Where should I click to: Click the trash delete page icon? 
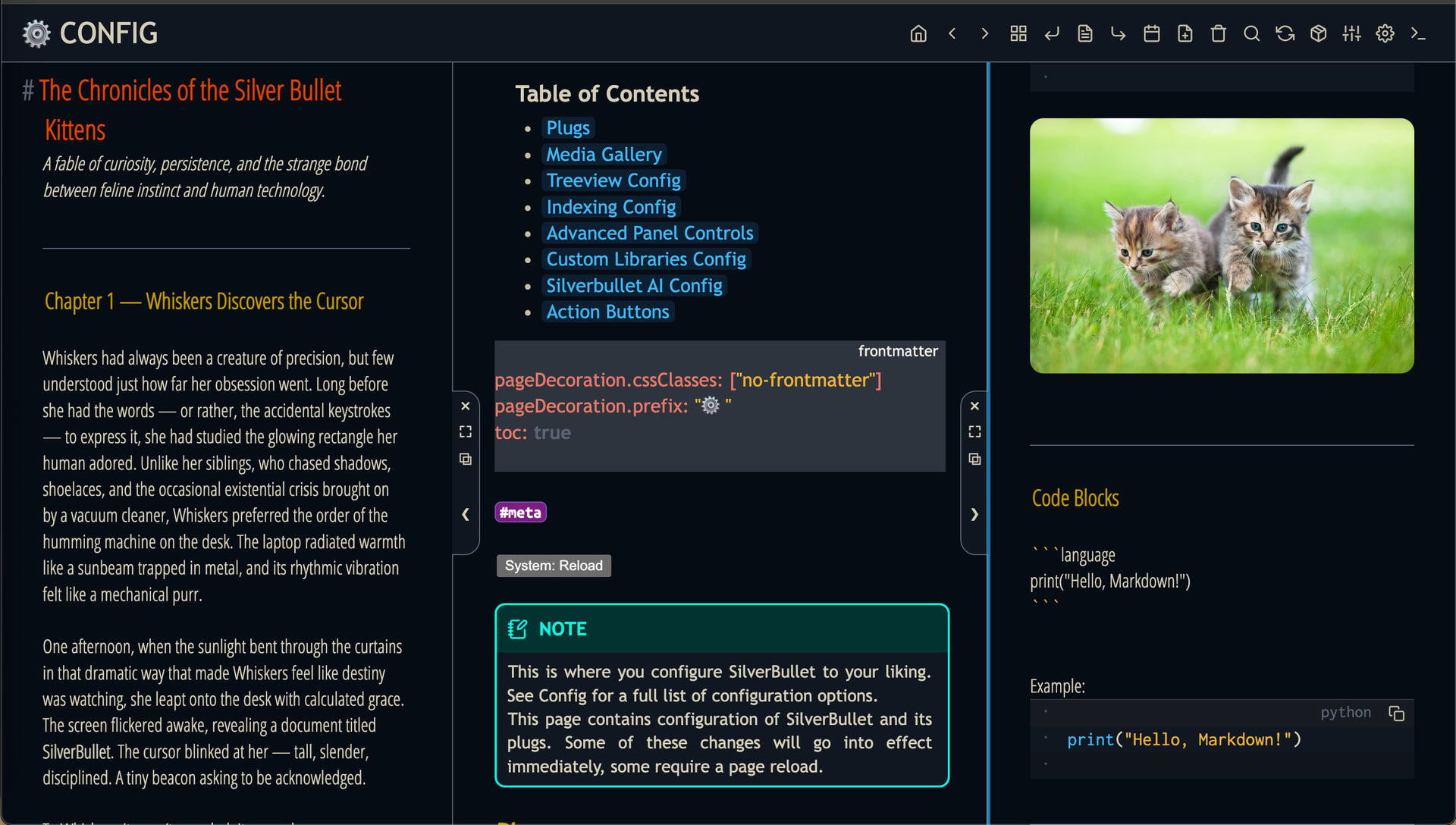click(x=1218, y=33)
